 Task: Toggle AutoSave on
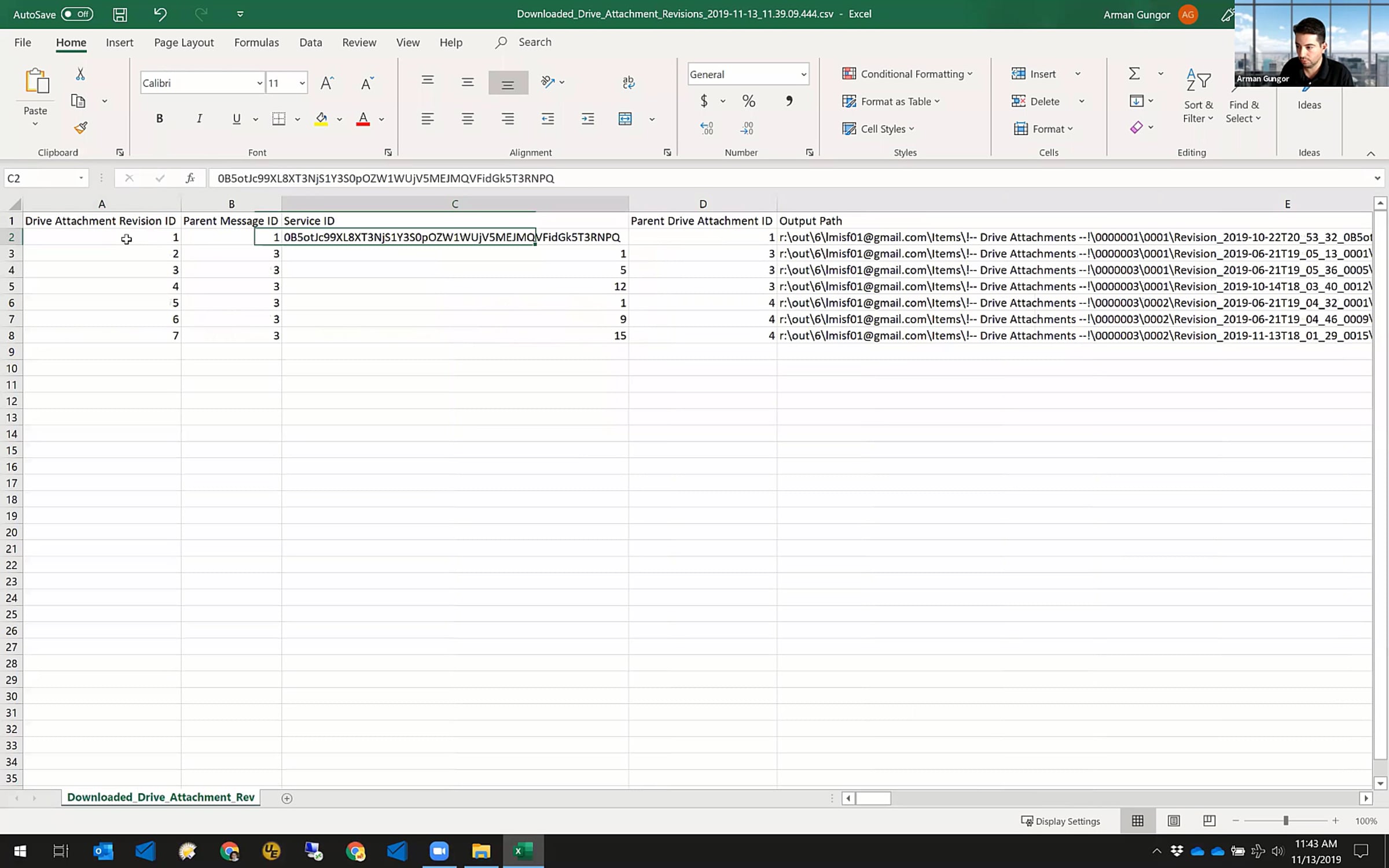click(x=77, y=14)
